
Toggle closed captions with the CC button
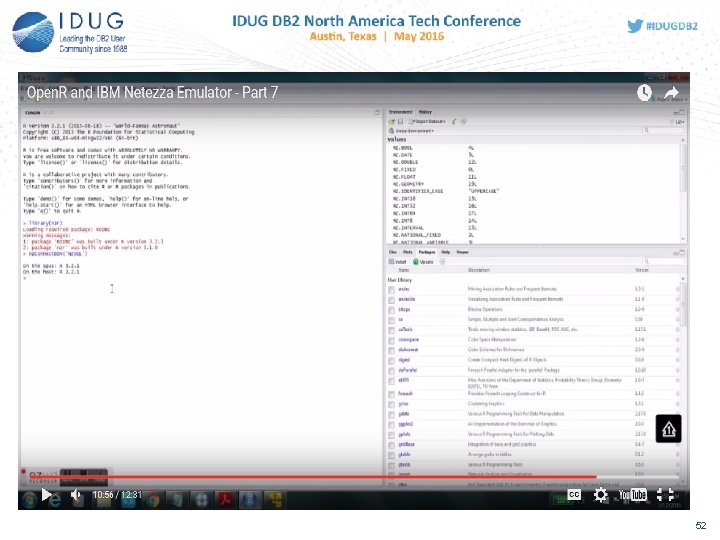[574, 495]
